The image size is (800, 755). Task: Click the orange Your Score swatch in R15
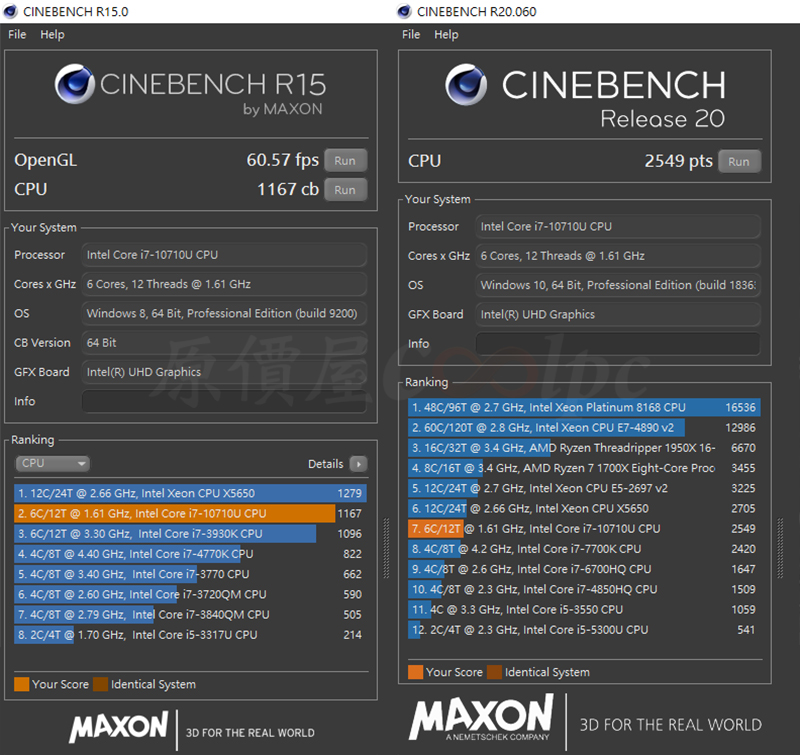[x=21, y=684]
